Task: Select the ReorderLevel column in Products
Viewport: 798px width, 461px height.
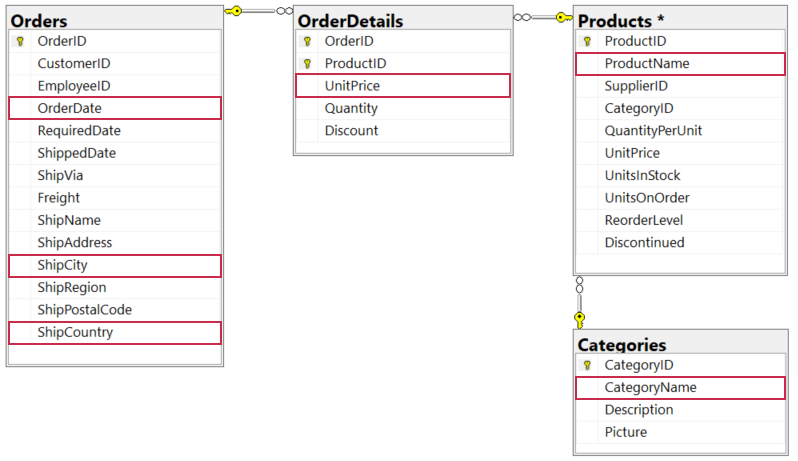Action: [x=680, y=220]
